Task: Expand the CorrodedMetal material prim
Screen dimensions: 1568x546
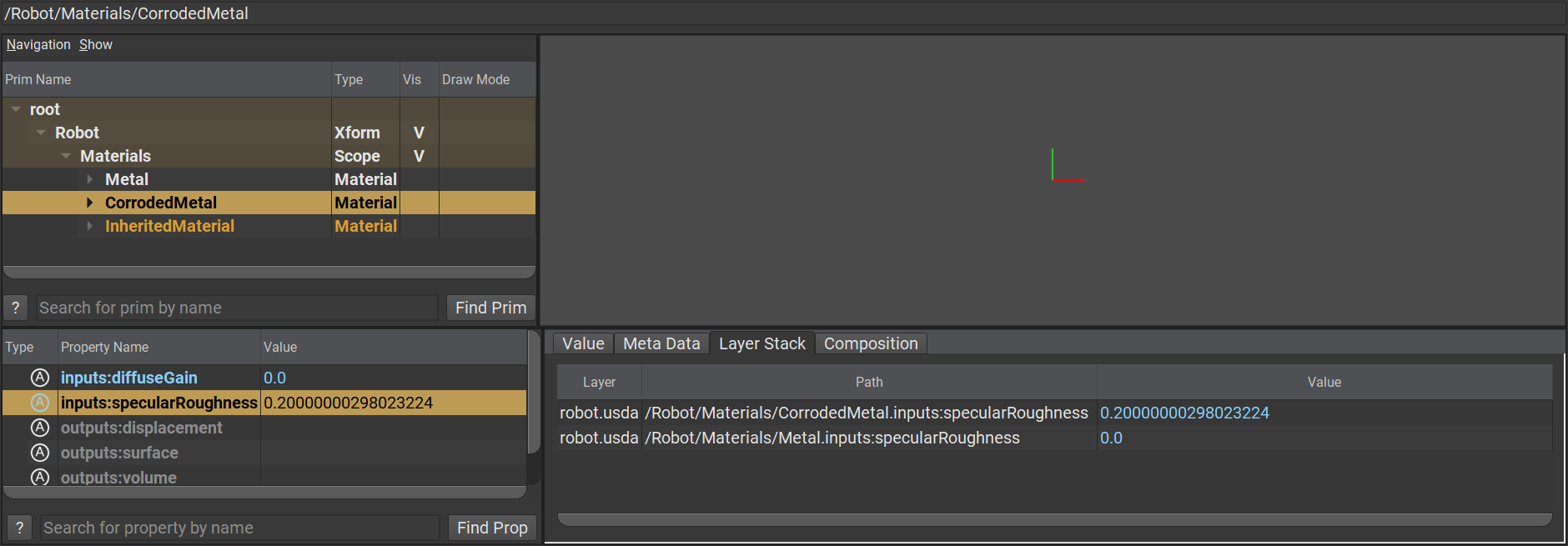Action: pyautogui.click(x=90, y=203)
